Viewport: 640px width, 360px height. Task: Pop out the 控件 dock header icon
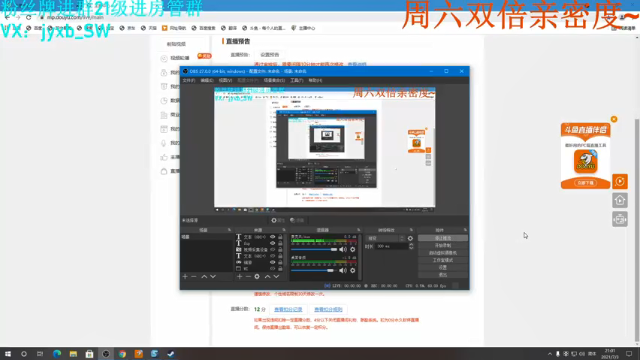pyautogui.click(x=465, y=230)
